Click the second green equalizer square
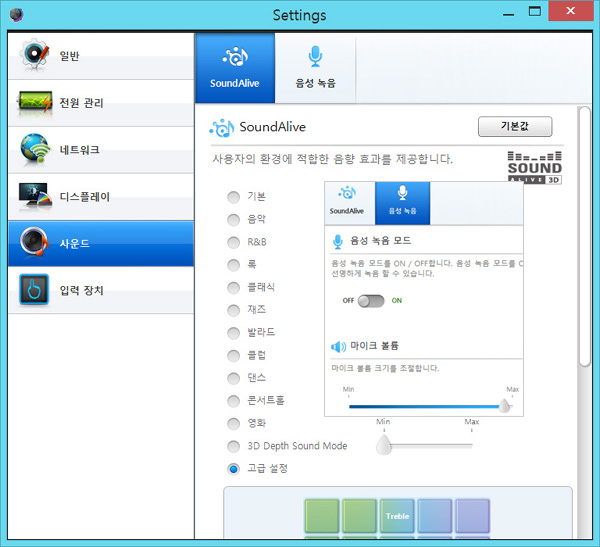600x547 pixels. 359,516
